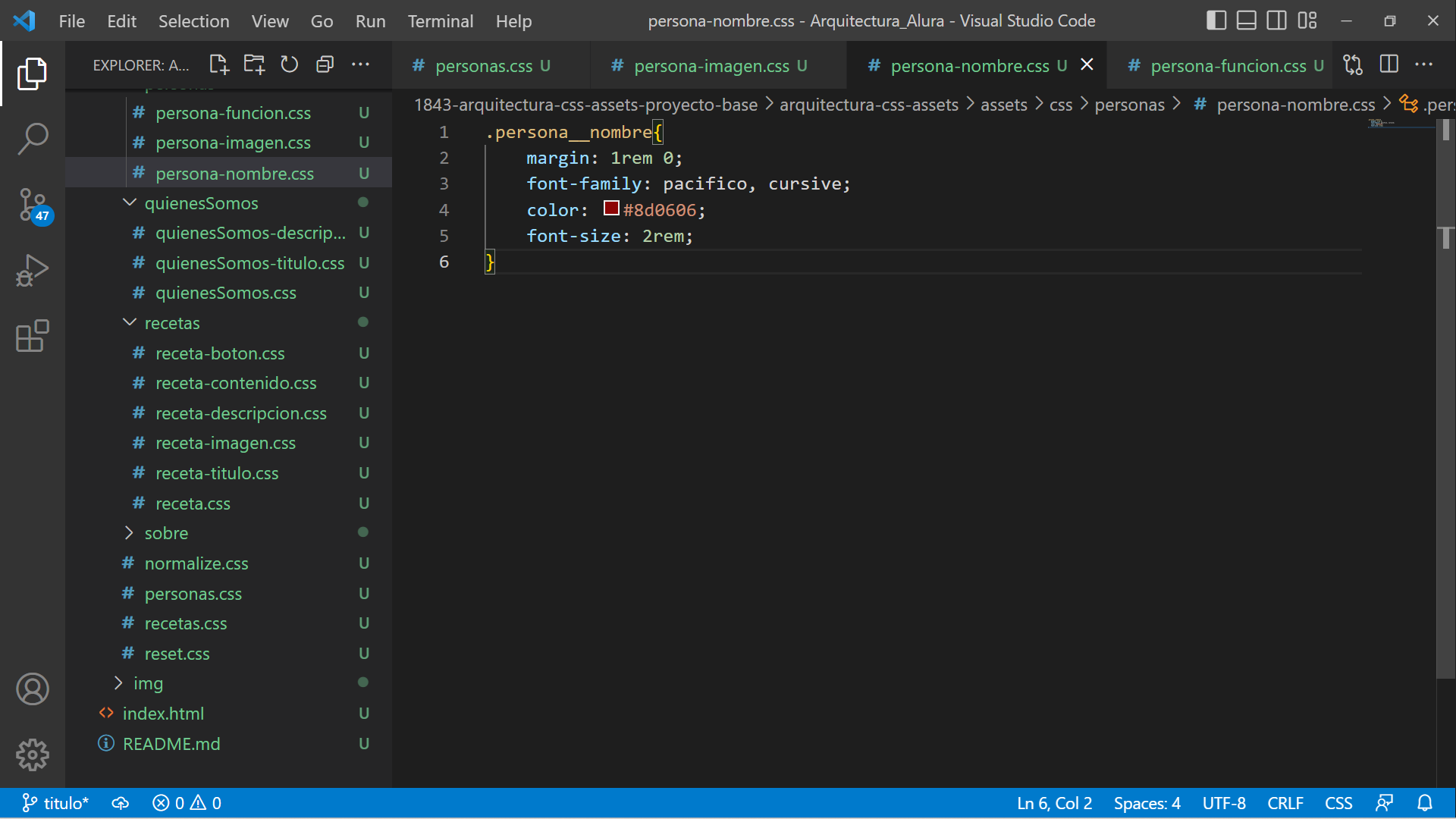Open normalize.css in Explorer

pos(196,563)
